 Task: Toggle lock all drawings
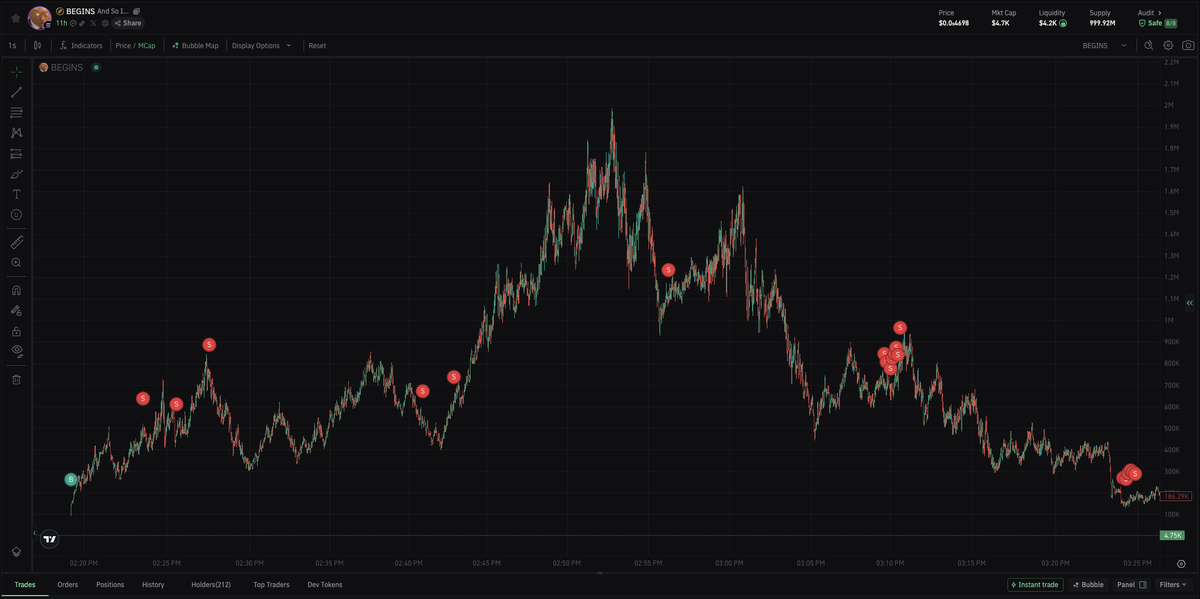16,331
